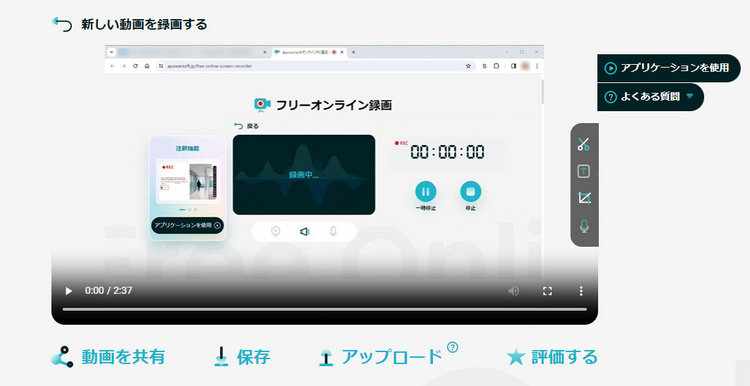750x386 pixels.
Task: Click the browser address bar in preview
Action: [316, 66]
